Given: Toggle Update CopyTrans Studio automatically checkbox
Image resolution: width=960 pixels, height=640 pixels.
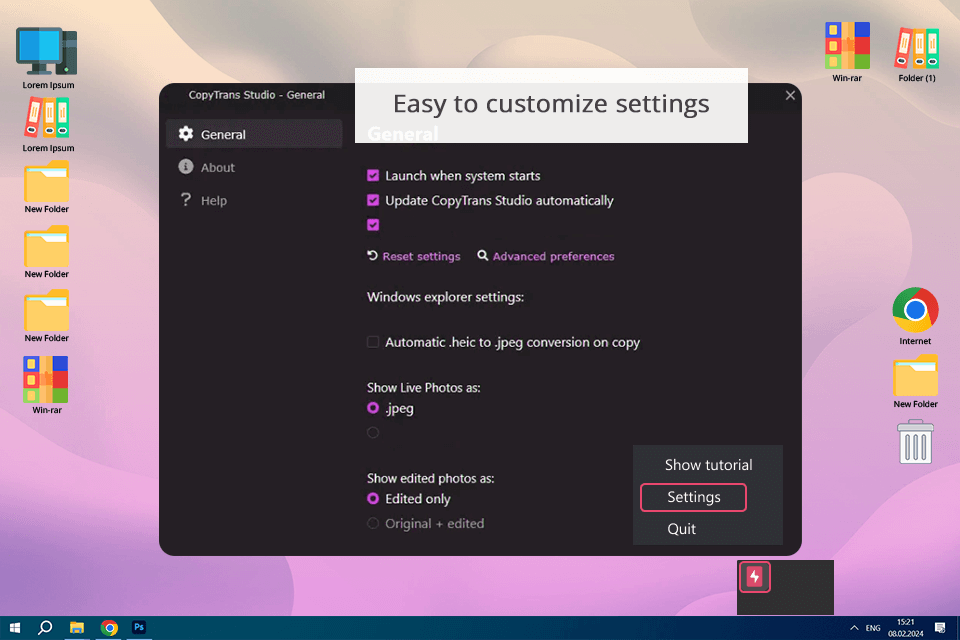Looking at the screenshot, I should [x=373, y=200].
